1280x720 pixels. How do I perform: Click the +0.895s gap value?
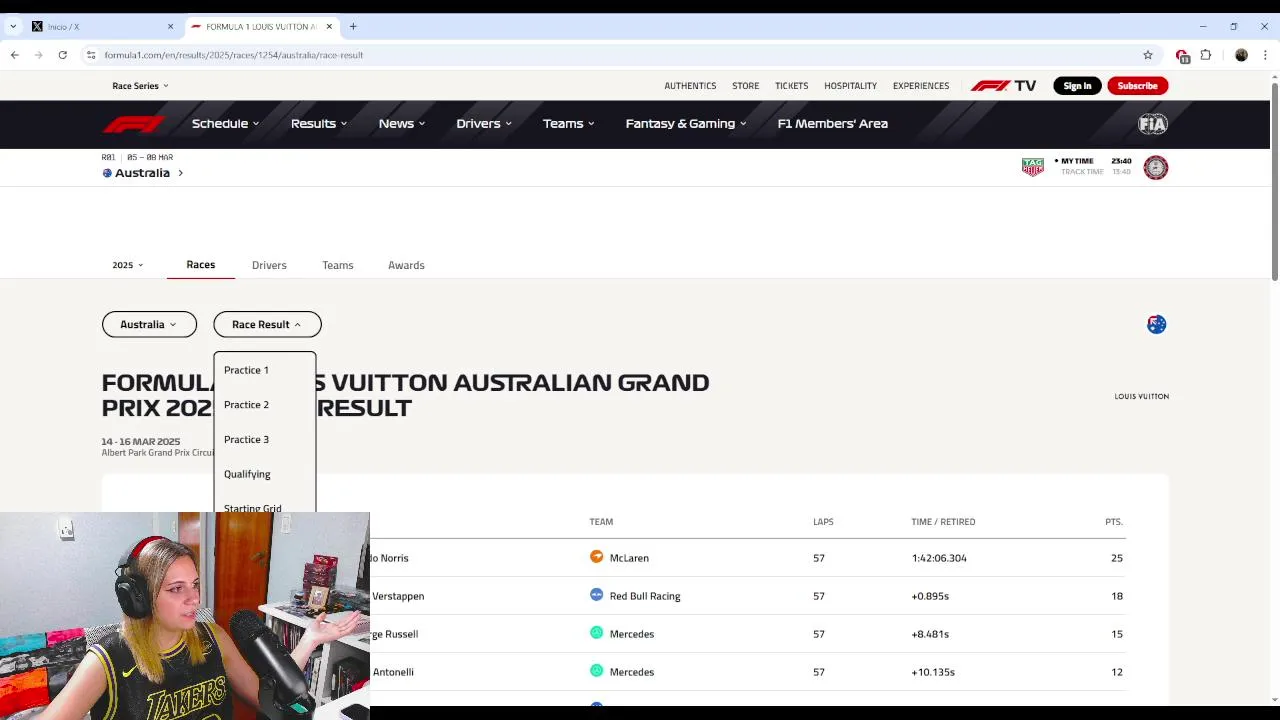tap(930, 596)
